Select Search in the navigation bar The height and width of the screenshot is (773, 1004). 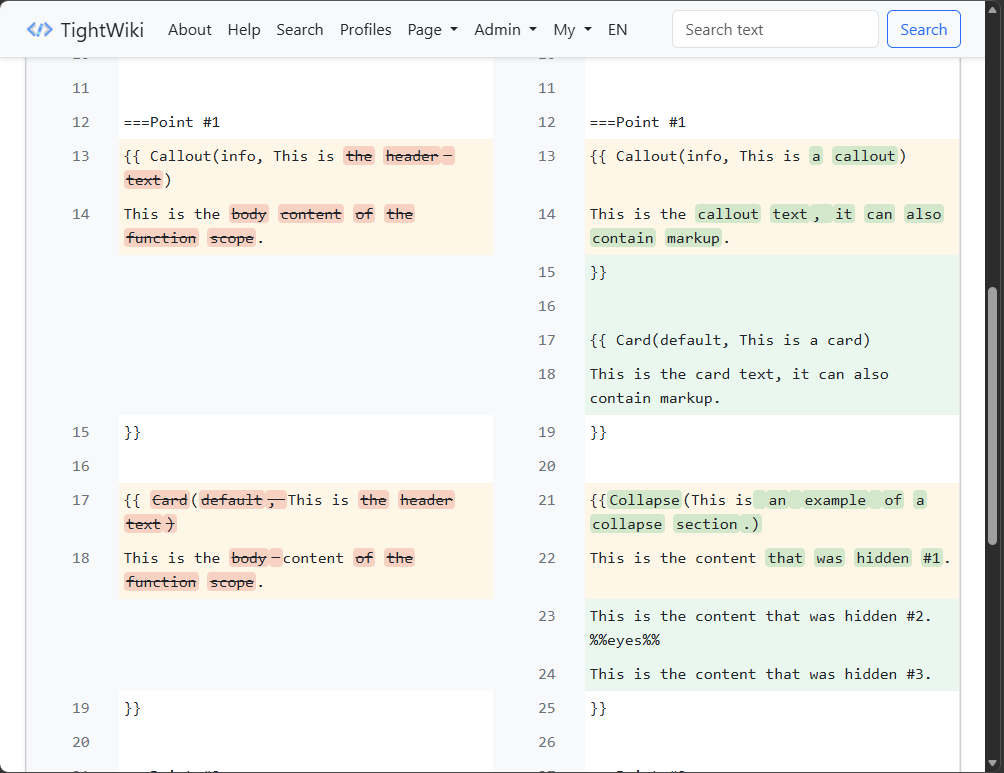pos(300,29)
